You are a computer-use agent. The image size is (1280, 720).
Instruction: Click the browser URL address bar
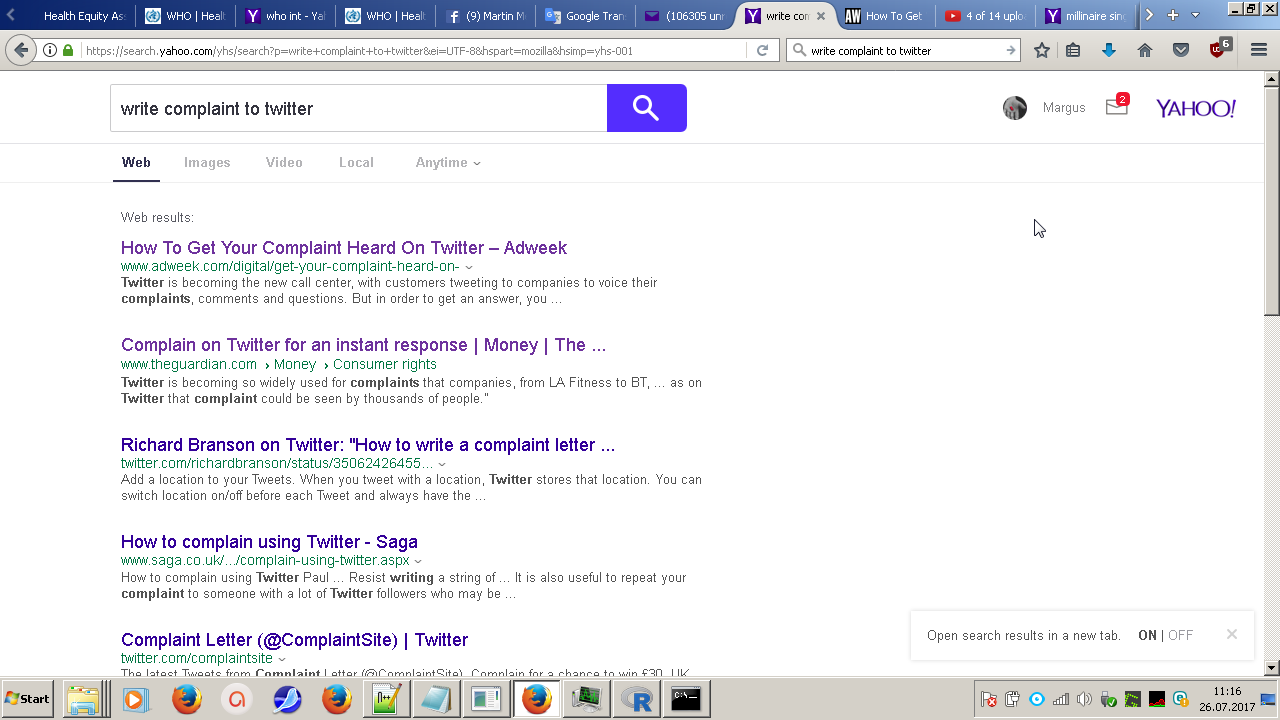(411, 50)
